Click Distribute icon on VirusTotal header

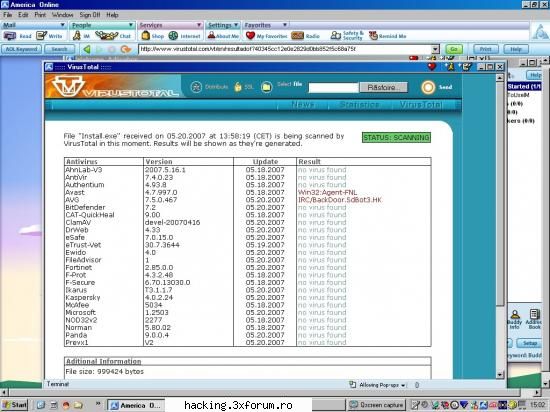click(196, 87)
